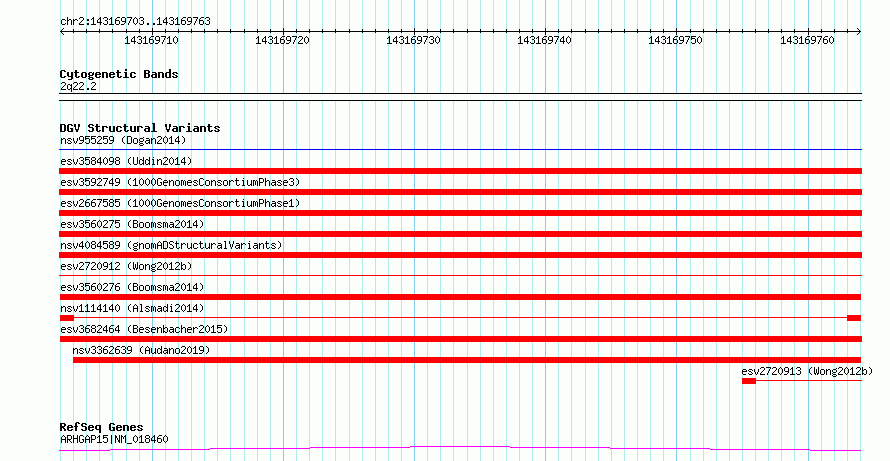The height and width of the screenshot is (461, 890).
Task: Click the red bar for esv3682464
Action: pos(460,339)
